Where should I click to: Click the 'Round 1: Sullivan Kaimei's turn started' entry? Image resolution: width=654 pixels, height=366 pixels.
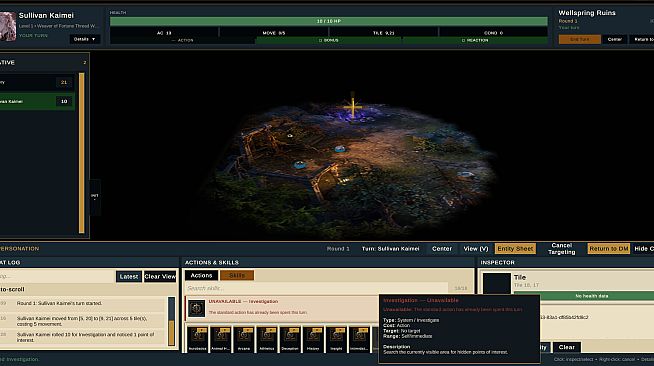[83, 303]
